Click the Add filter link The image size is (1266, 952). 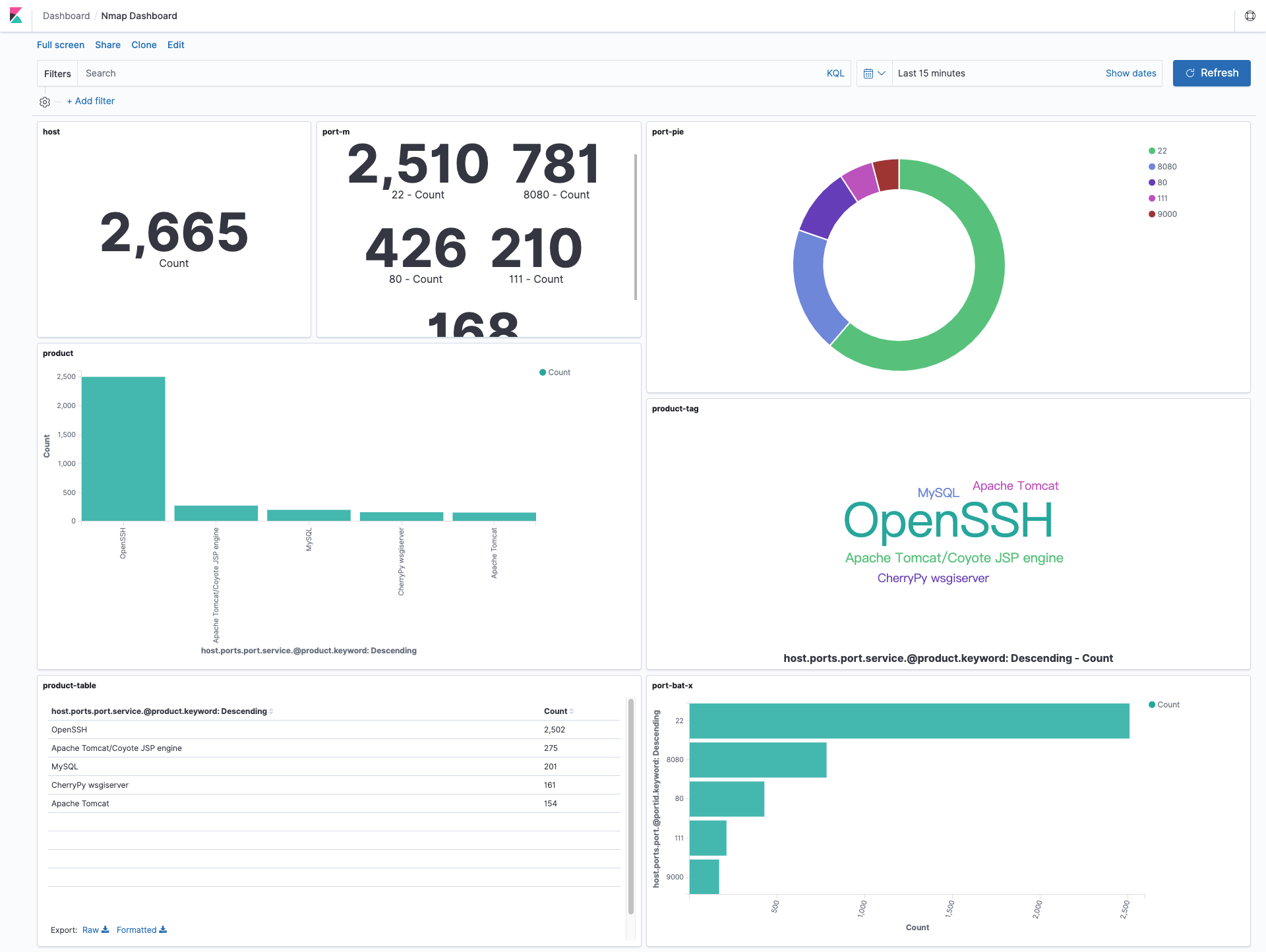coord(90,101)
